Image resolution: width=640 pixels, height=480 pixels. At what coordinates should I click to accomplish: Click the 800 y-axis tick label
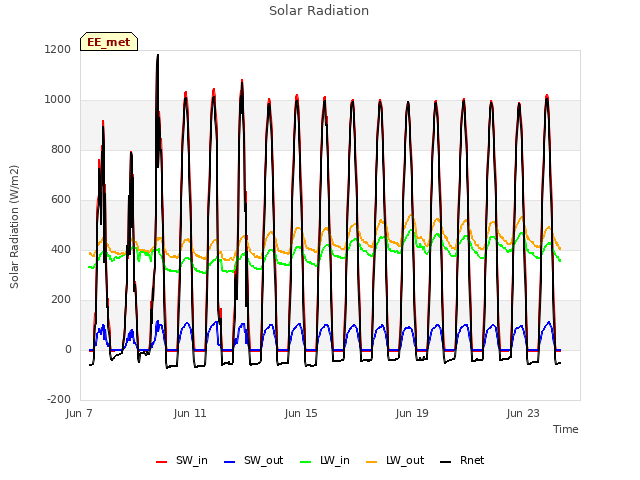61,149
